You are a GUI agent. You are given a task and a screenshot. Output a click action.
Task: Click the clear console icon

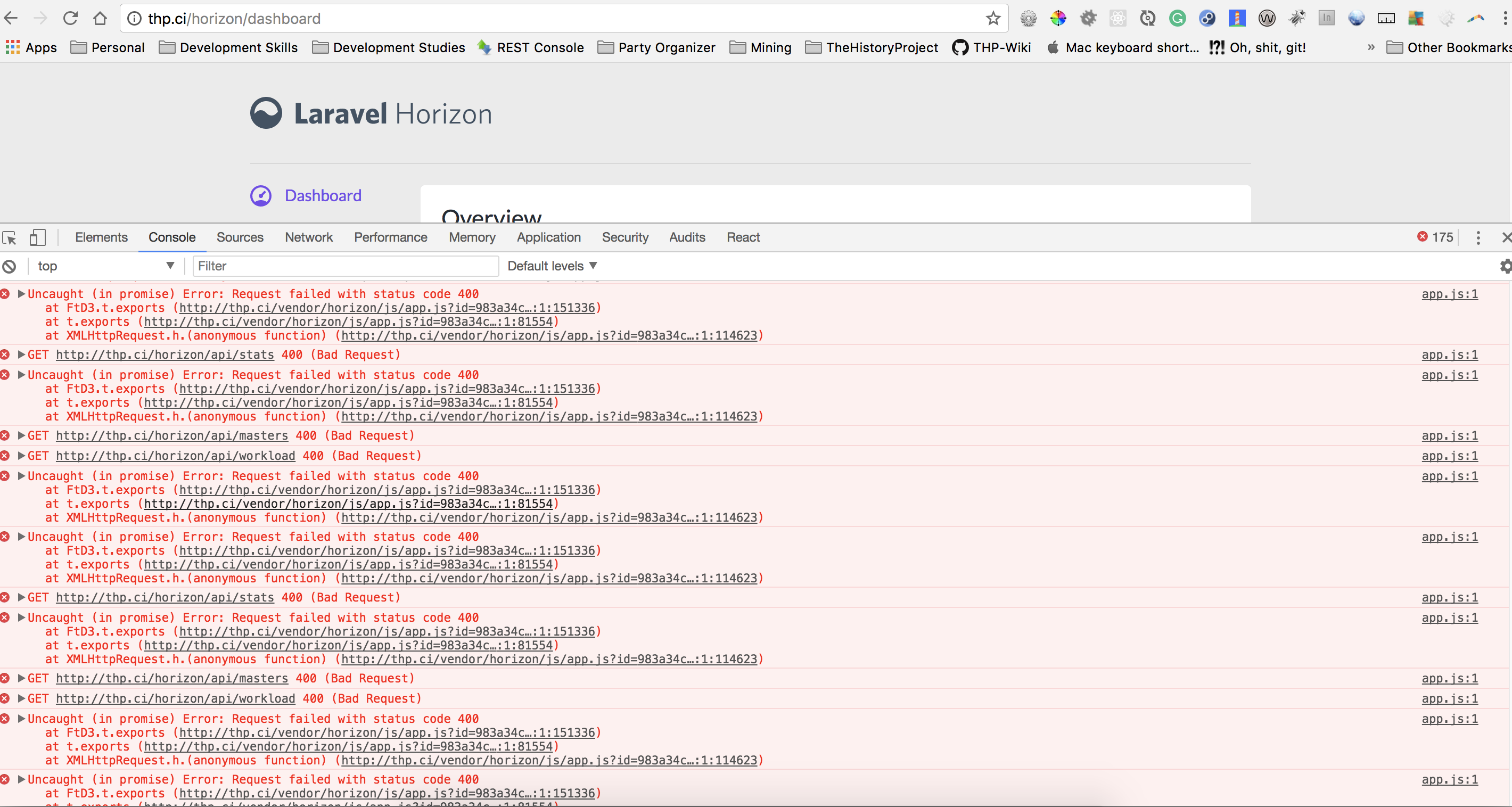pos(10,267)
